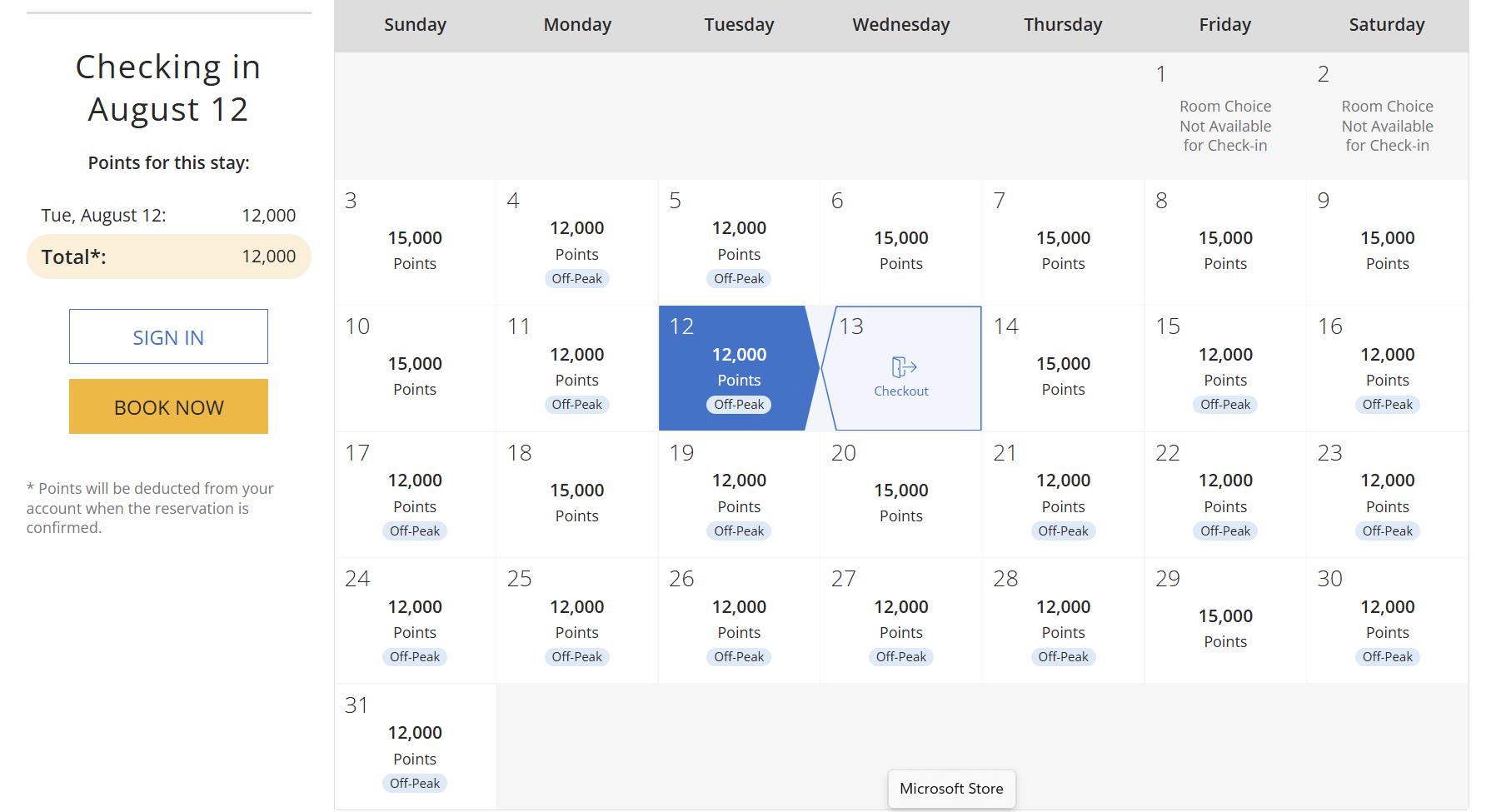
Task: Select August 18 with 15,000 points
Action: (x=576, y=495)
